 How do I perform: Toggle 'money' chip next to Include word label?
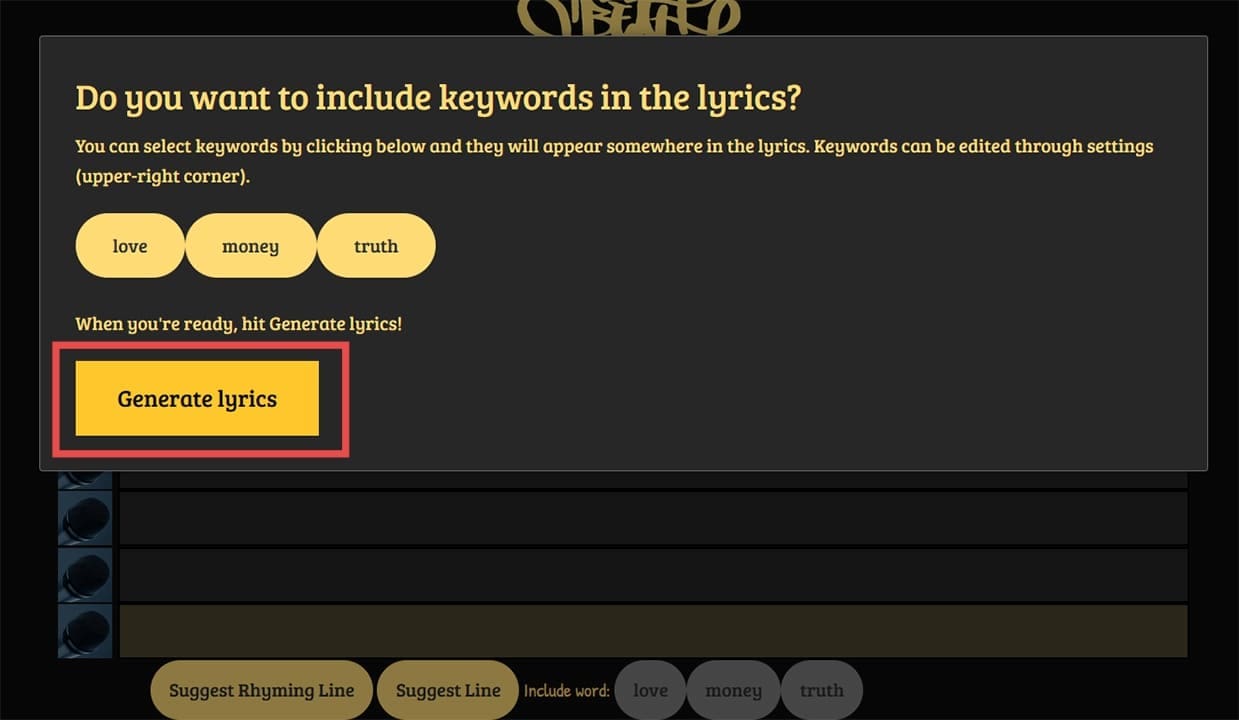tap(733, 690)
